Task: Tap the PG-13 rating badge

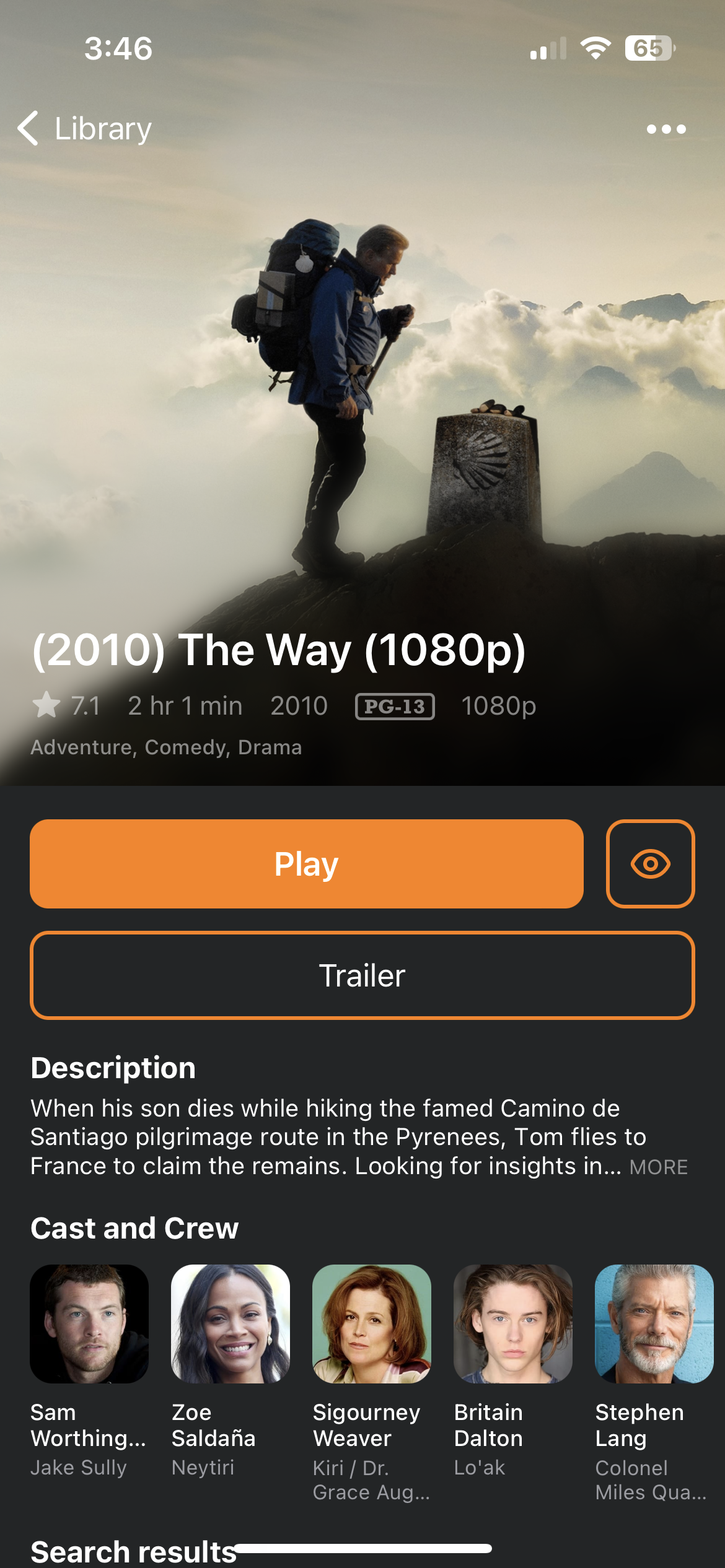Action: click(395, 707)
